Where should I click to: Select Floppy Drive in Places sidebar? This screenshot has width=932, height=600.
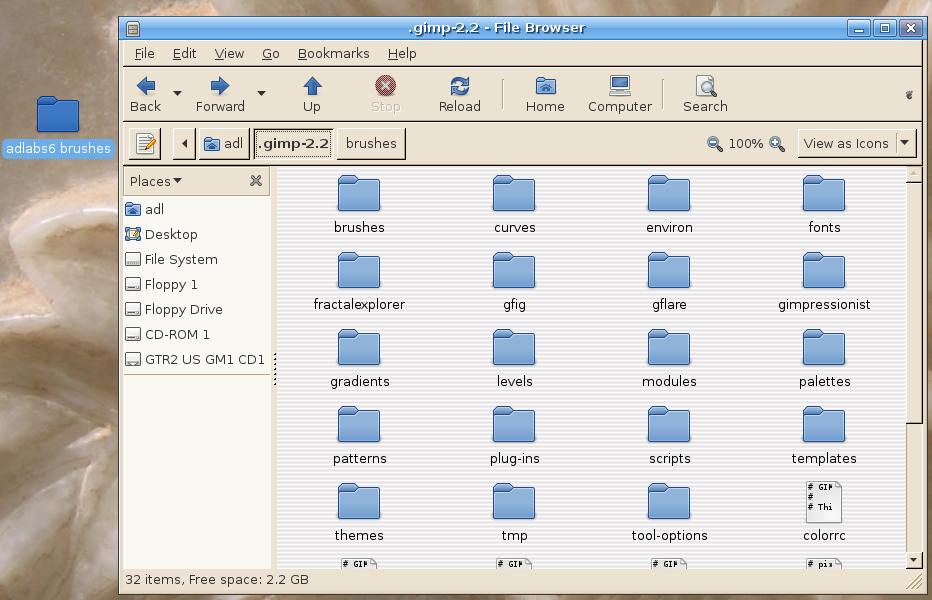pos(197,309)
